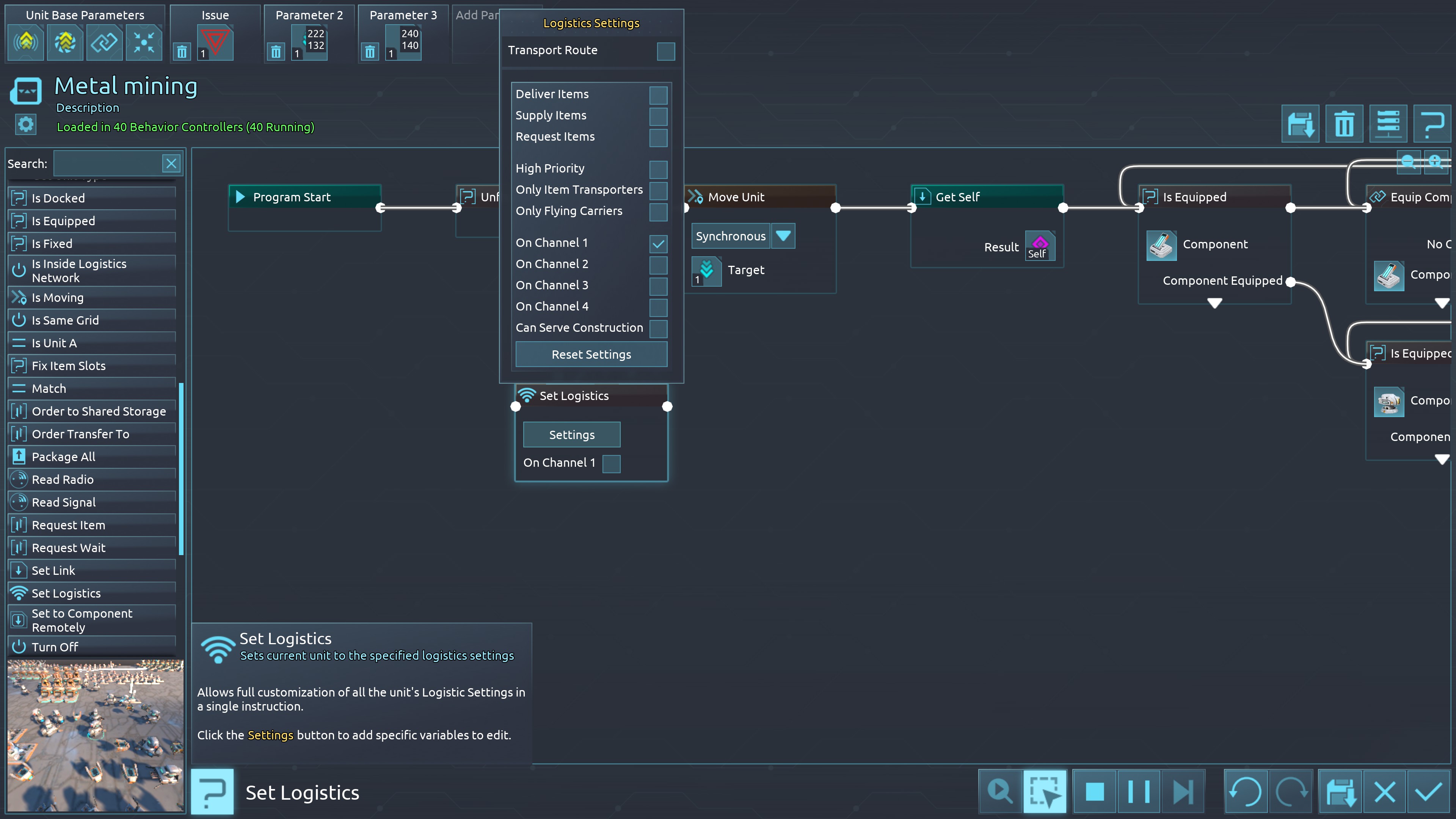Activate the box selection tool icon

click(1045, 791)
